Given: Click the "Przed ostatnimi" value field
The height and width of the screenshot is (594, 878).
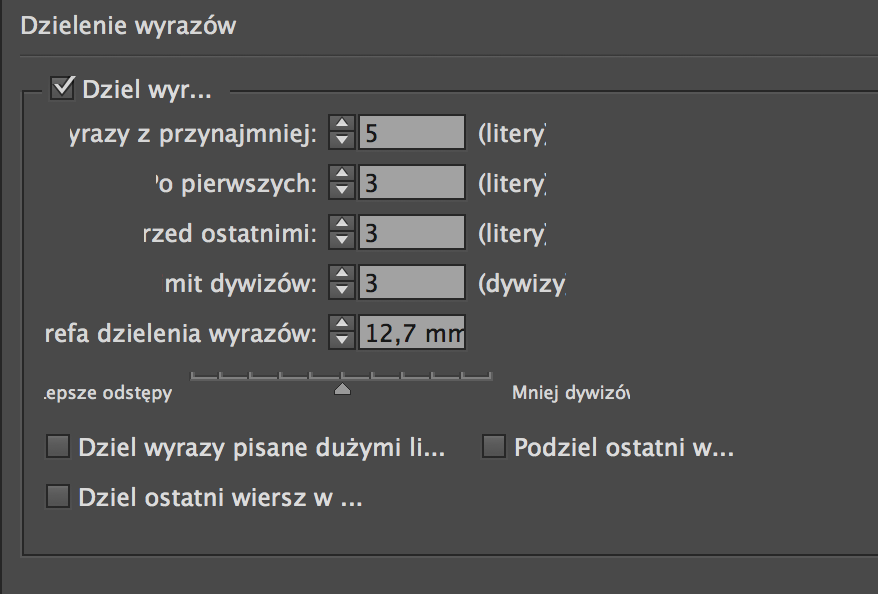Looking at the screenshot, I should coord(411,232).
